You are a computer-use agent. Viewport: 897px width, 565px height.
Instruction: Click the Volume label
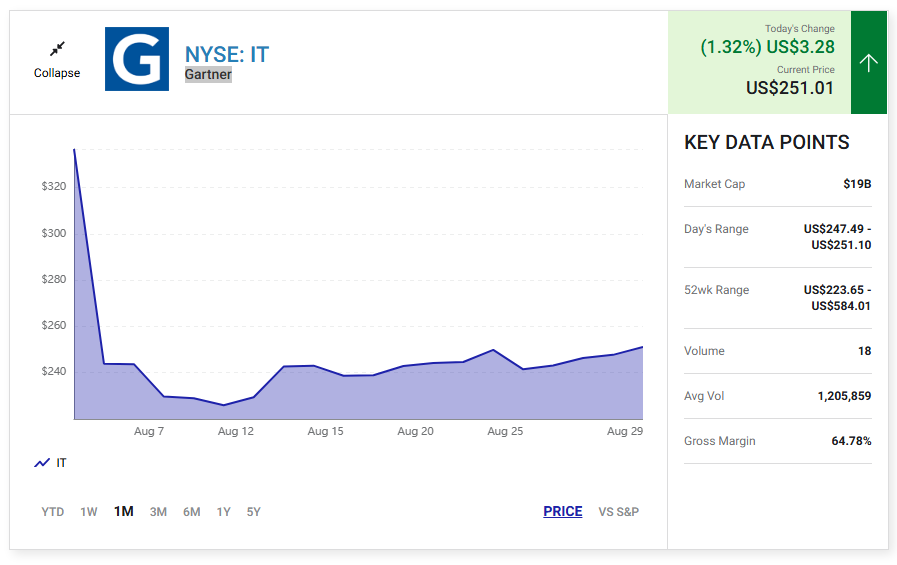pyautogui.click(x=704, y=351)
